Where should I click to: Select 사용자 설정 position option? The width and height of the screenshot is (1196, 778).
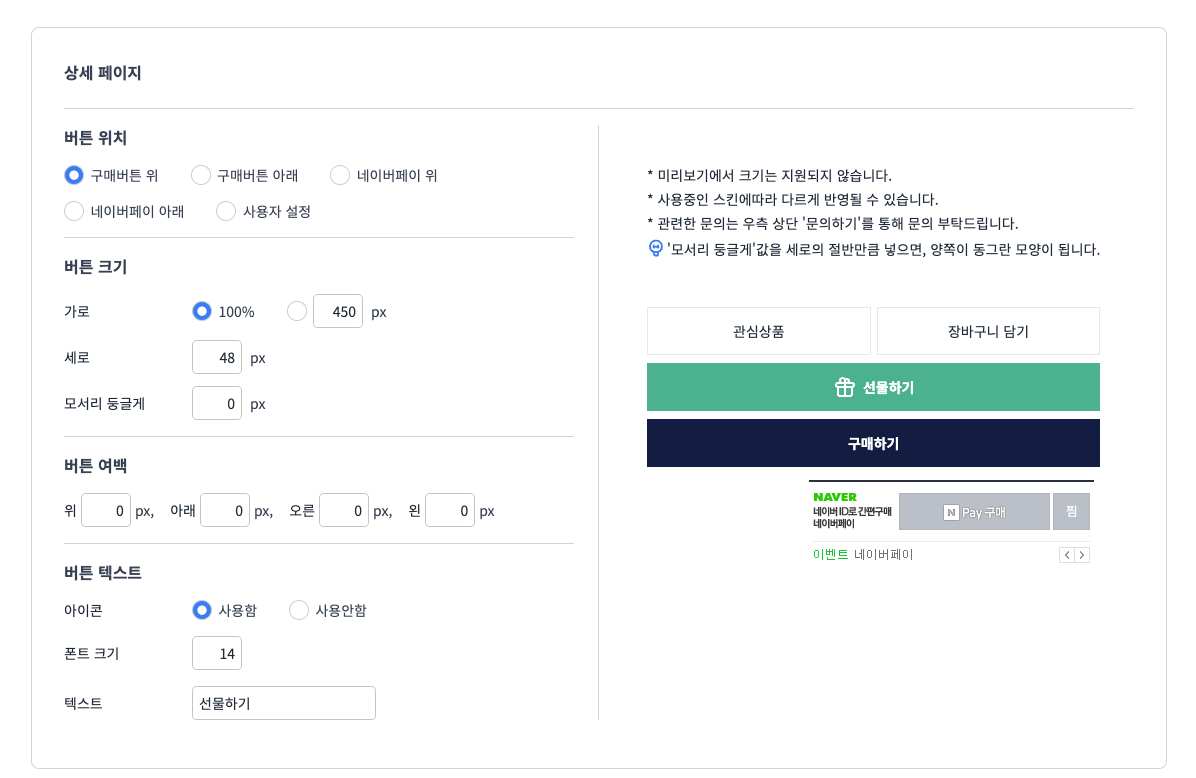227,211
